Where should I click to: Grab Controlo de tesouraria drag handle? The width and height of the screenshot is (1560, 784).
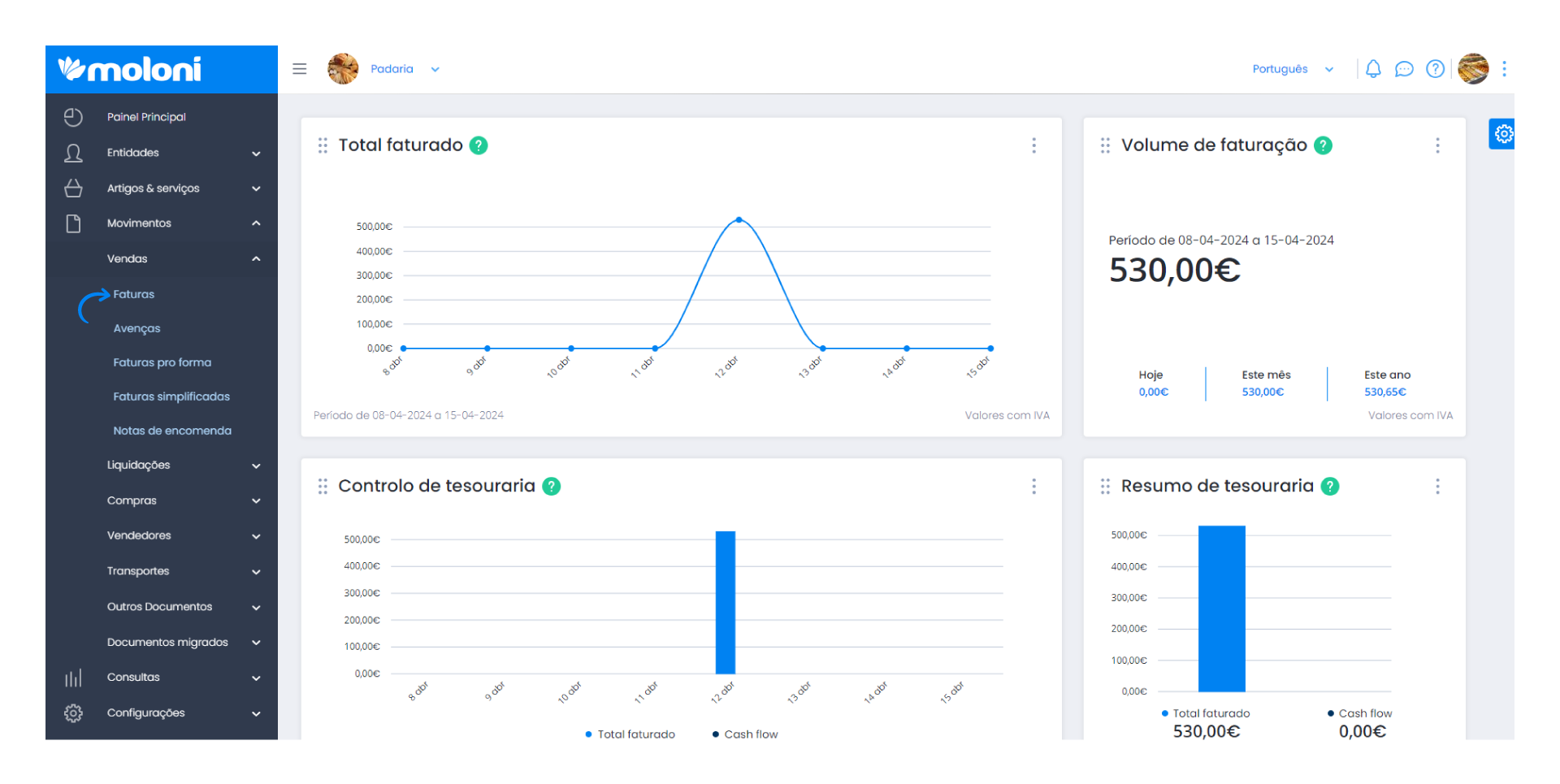323,486
